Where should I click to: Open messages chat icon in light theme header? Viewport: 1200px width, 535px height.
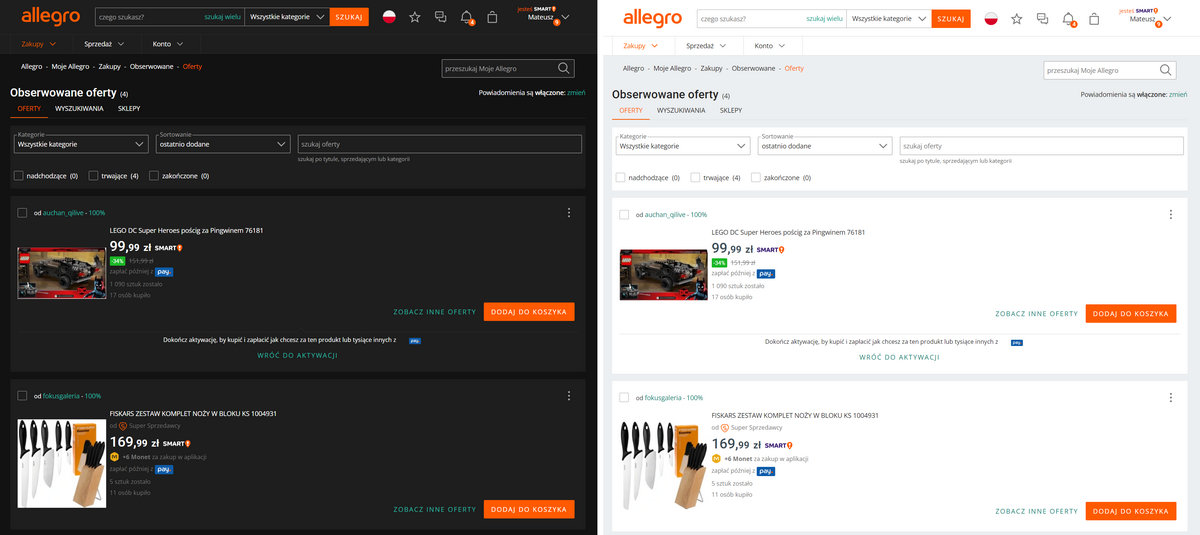click(1042, 18)
